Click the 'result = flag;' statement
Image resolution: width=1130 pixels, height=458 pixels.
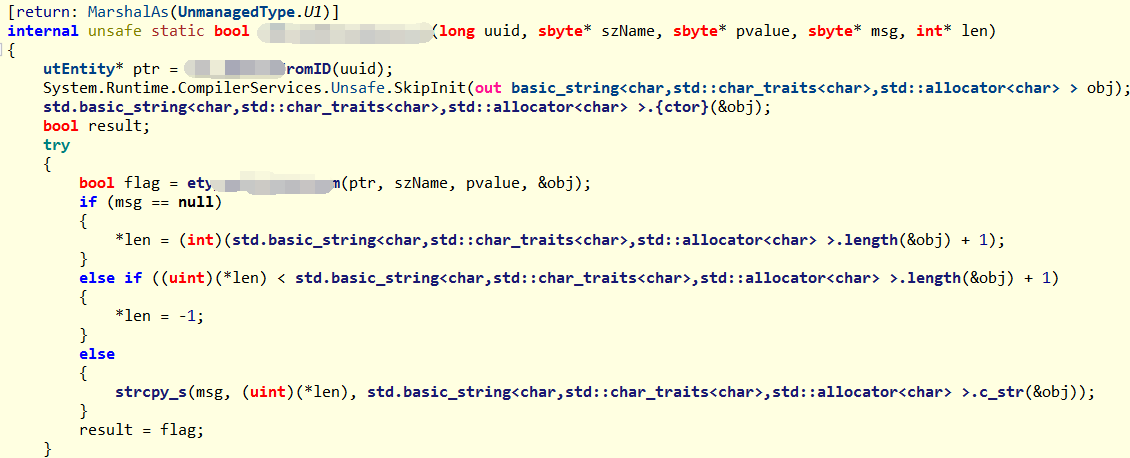(142, 430)
